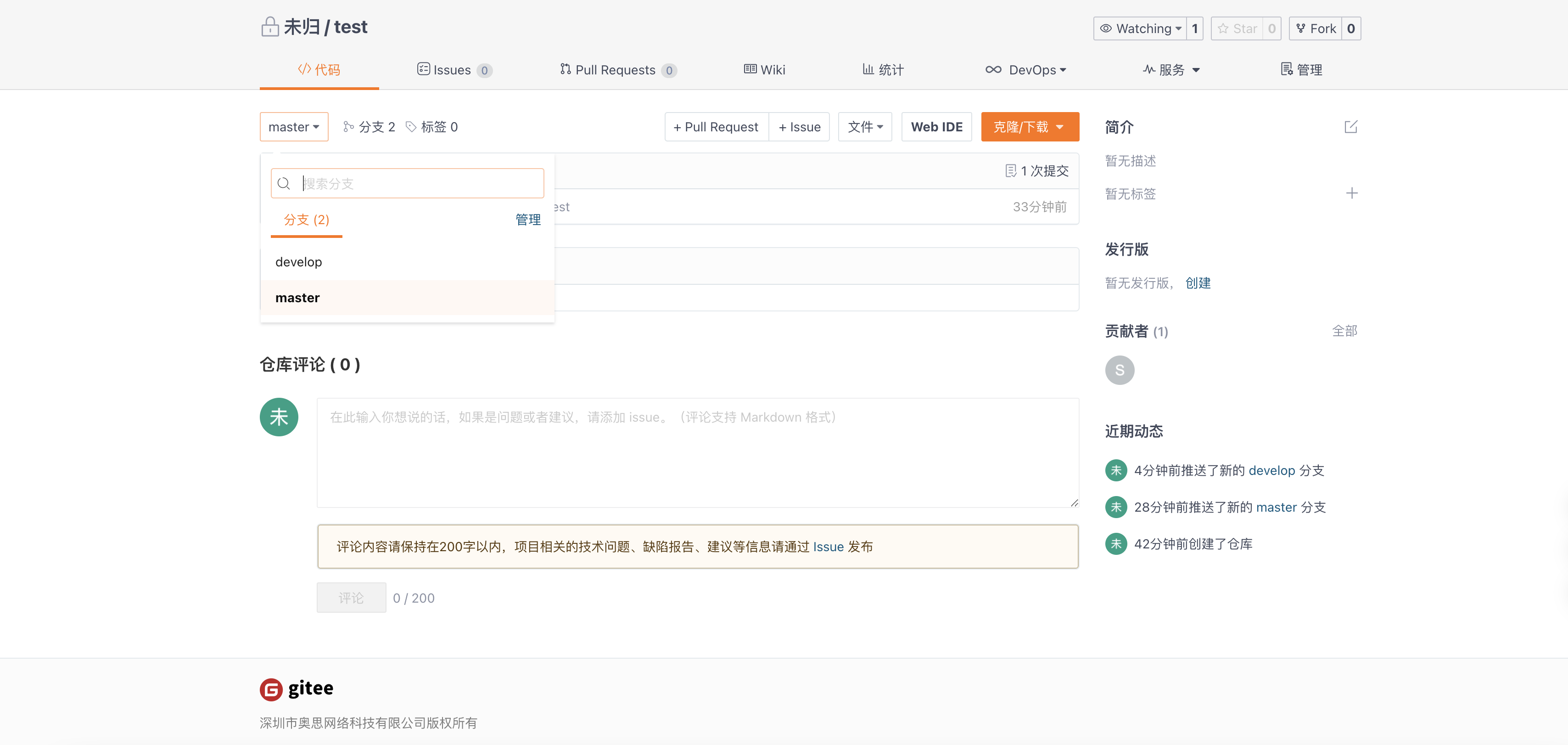The width and height of the screenshot is (1568, 745).
Task: Expand the 克隆/下载 dropdown
Action: click(x=1030, y=127)
